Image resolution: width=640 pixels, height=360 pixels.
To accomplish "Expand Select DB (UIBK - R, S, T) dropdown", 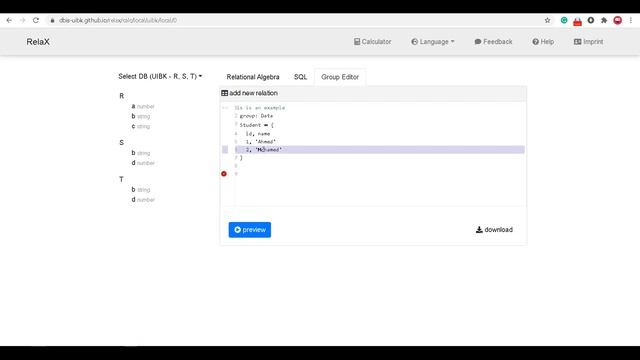I will point(160,76).
